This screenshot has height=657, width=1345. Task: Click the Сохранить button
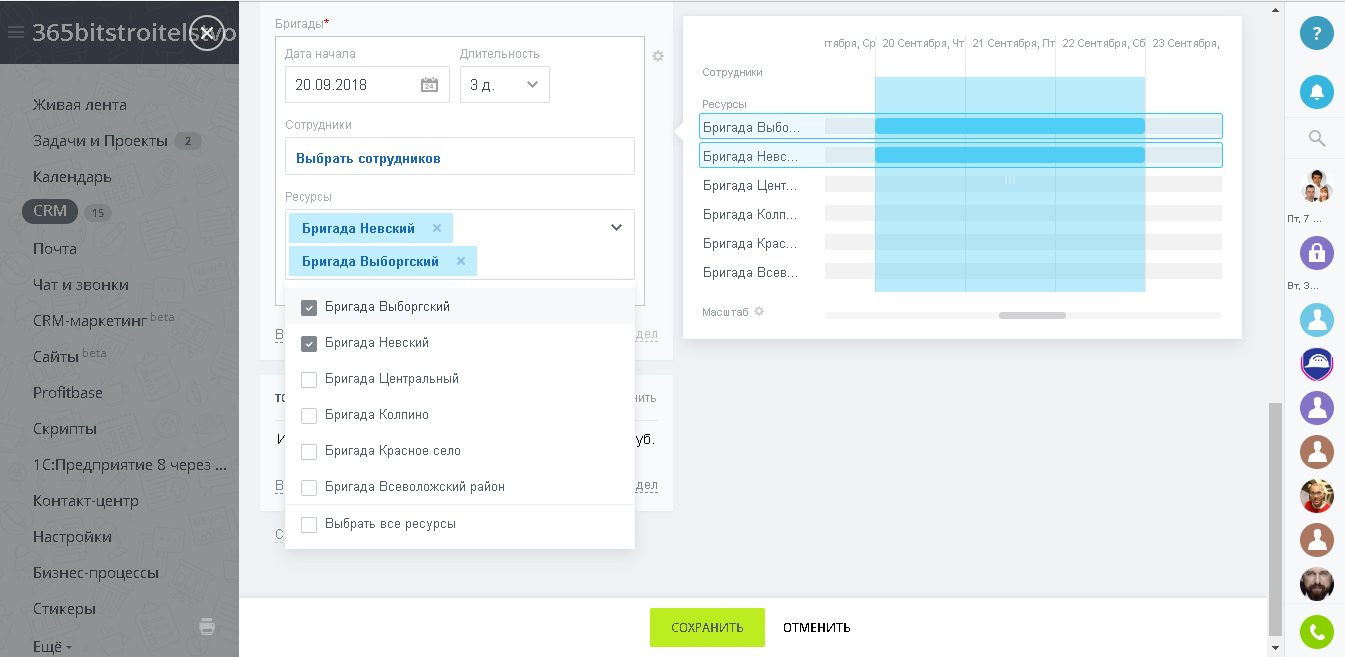click(x=707, y=628)
